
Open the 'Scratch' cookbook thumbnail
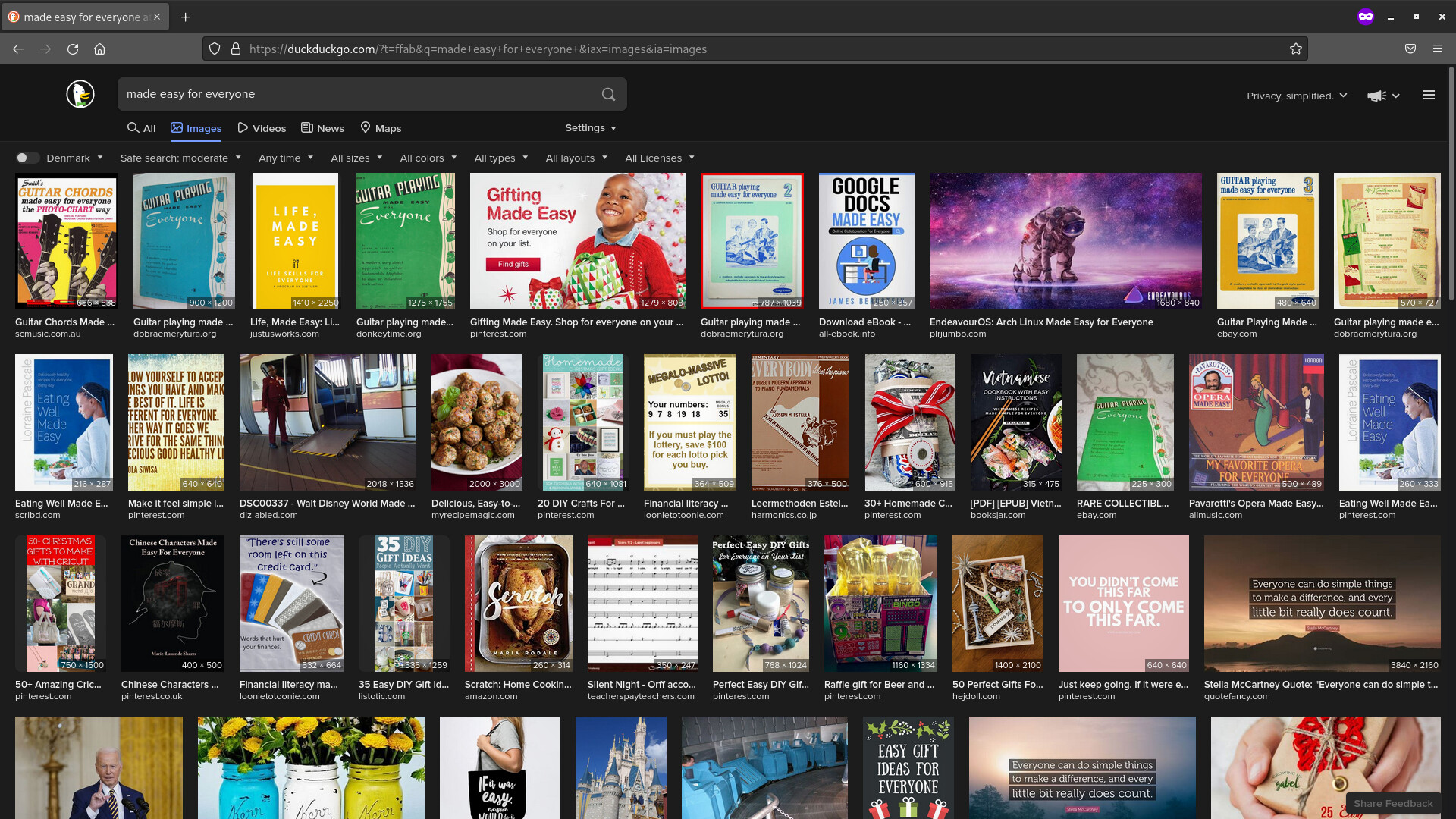pyautogui.click(x=518, y=604)
